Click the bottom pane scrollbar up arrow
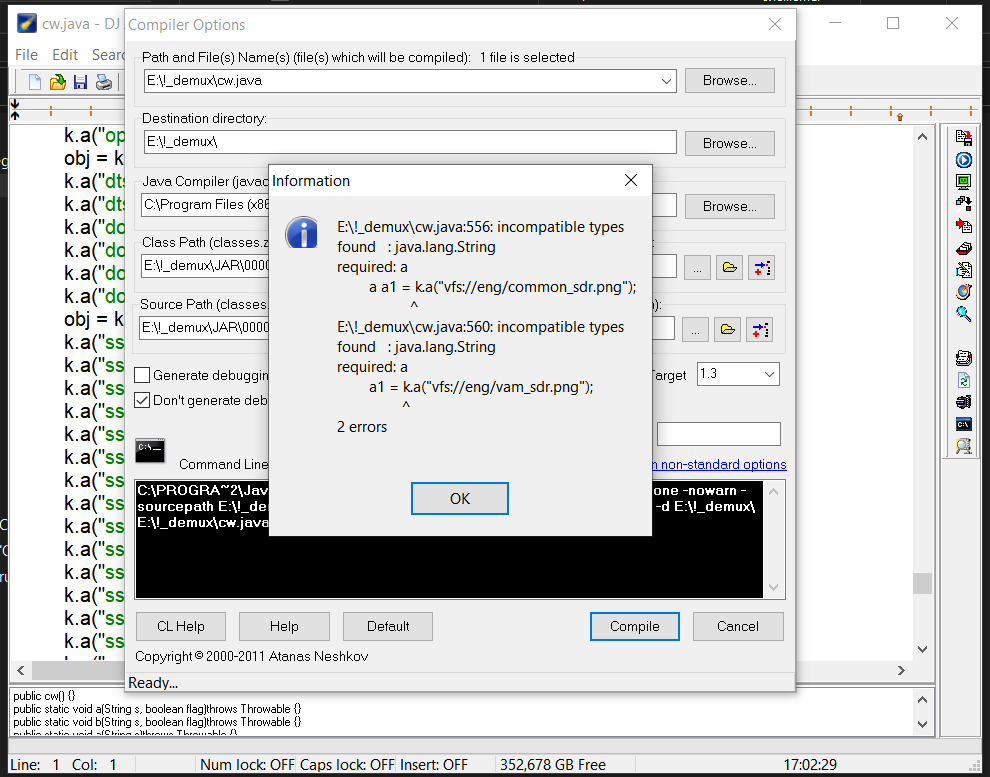Image resolution: width=990 pixels, height=777 pixels. tap(922, 699)
